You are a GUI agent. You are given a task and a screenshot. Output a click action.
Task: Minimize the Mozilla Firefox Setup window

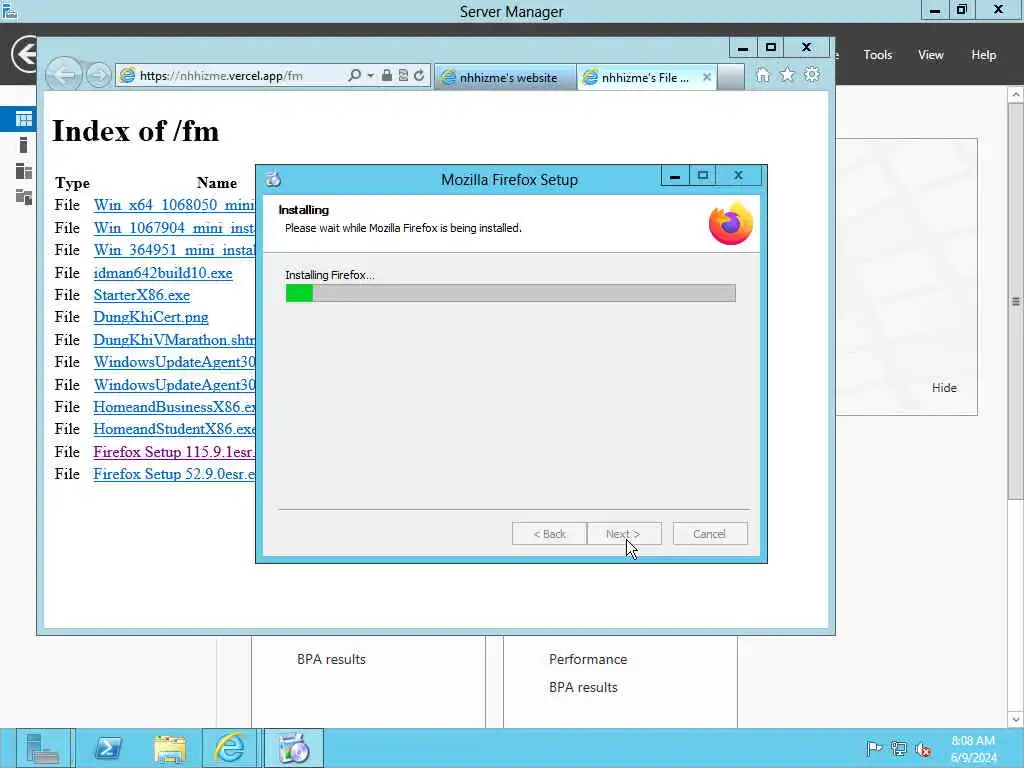click(675, 176)
